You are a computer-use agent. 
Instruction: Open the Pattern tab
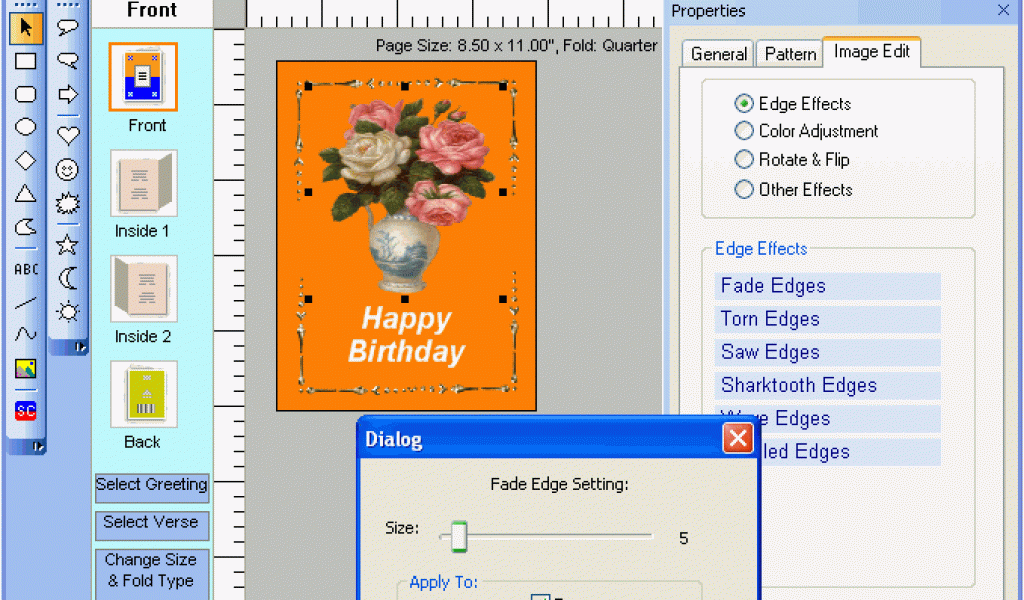(x=790, y=54)
